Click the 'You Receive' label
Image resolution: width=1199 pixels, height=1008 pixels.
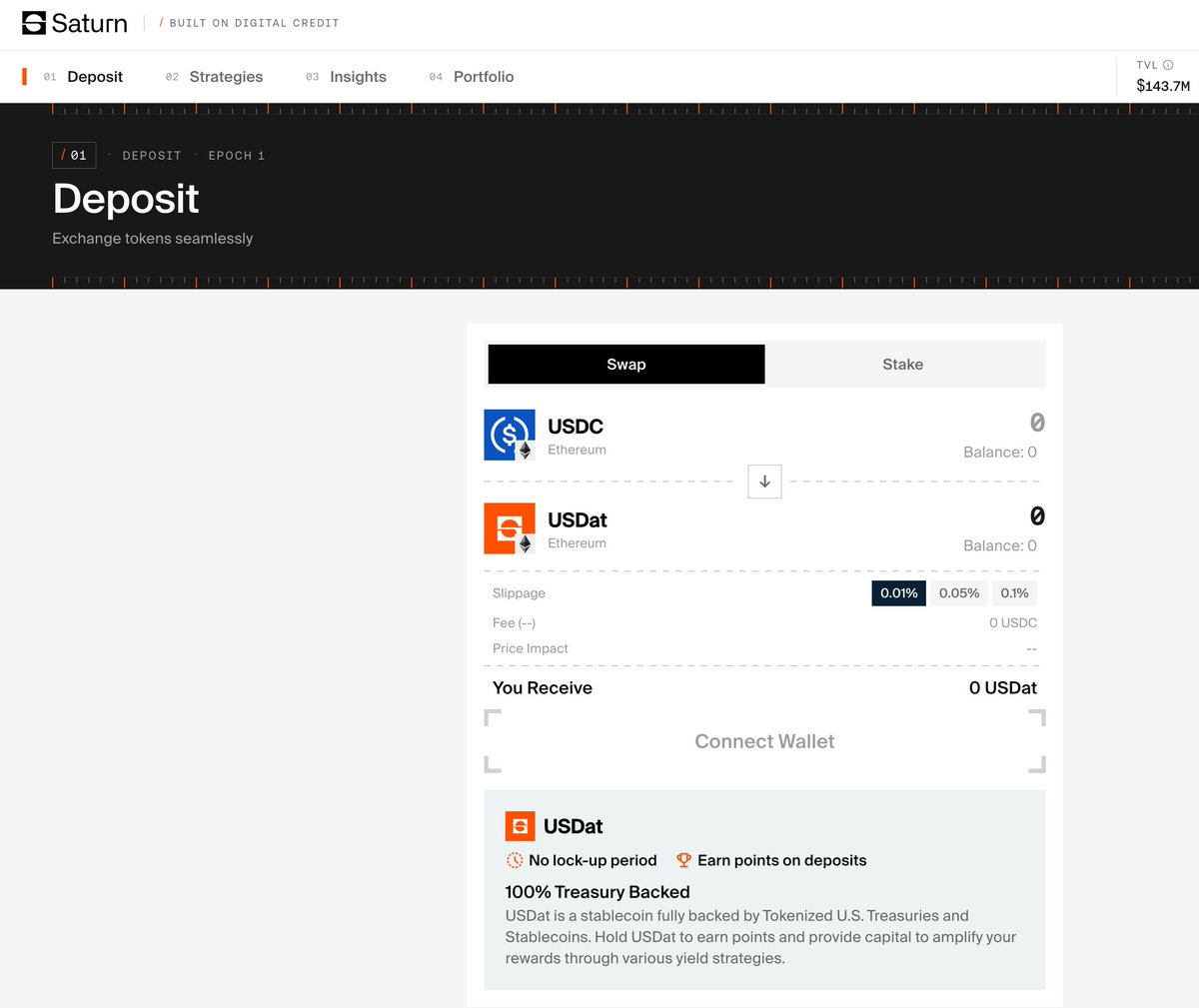(x=543, y=688)
